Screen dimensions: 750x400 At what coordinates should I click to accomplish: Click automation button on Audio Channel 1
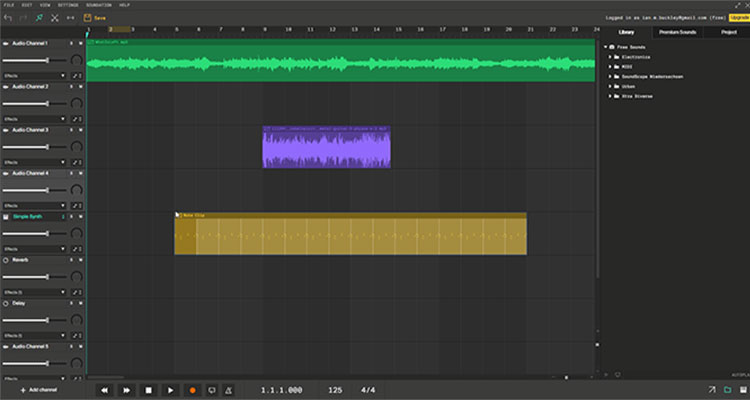77,76
